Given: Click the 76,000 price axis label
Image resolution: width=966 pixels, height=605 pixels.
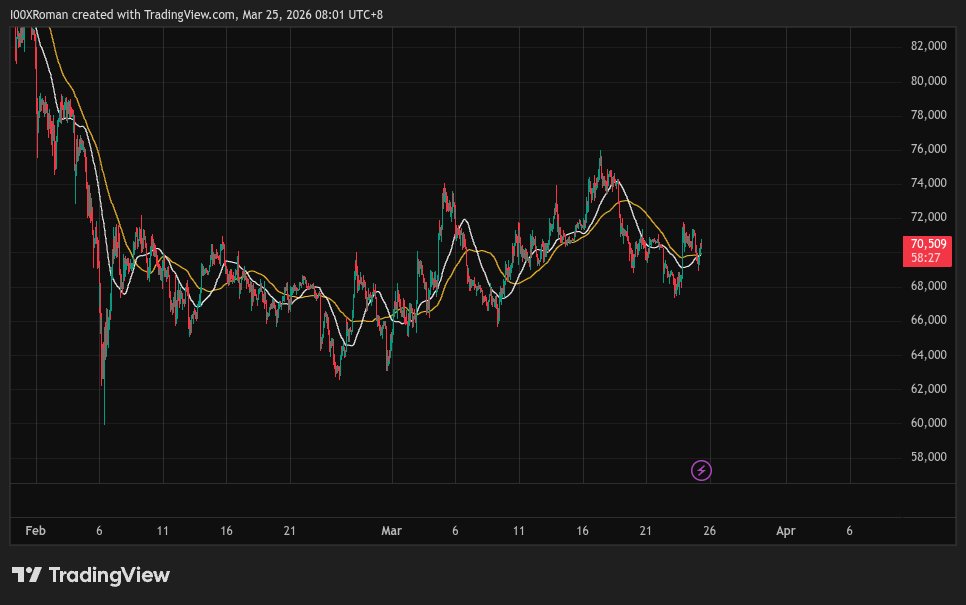Looking at the screenshot, I should point(928,149).
